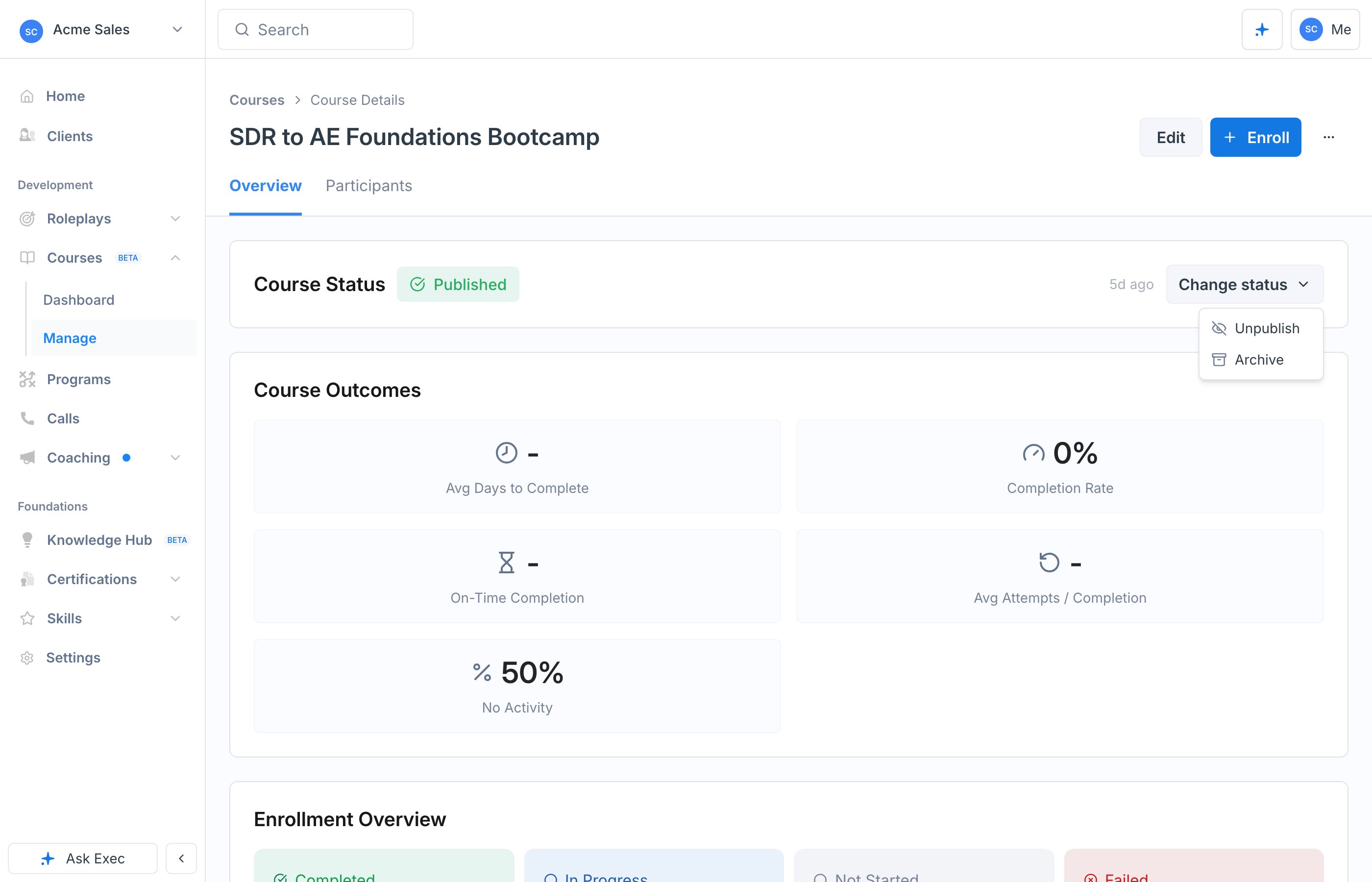Click the Completion Rate card
Screen dimensions: 1372x882
click(1060, 466)
